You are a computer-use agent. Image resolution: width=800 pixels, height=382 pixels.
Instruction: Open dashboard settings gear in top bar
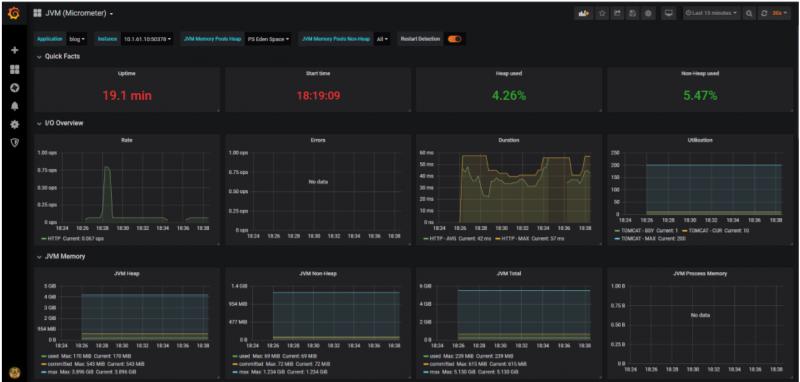tap(648, 14)
